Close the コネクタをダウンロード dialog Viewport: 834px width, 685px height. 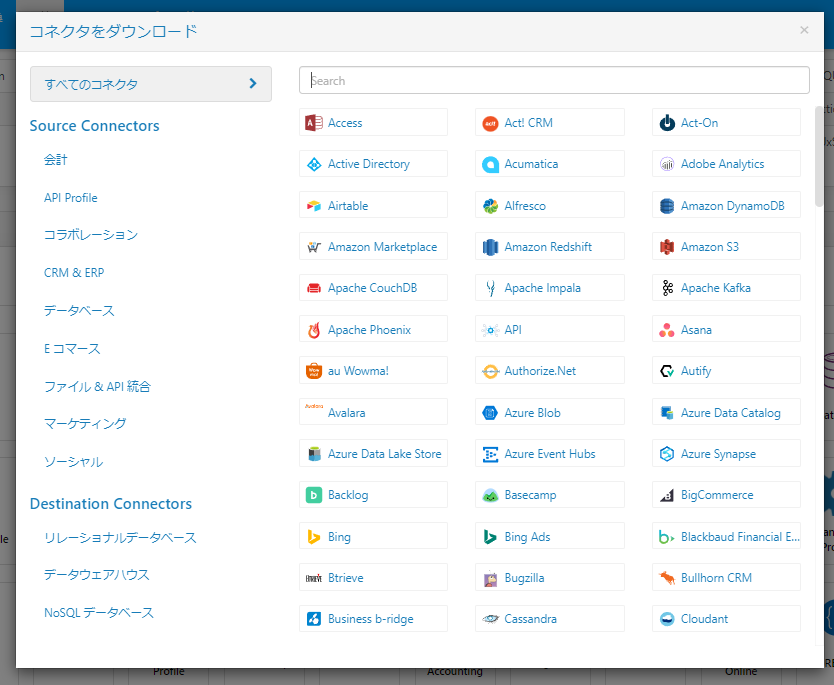pos(804,30)
